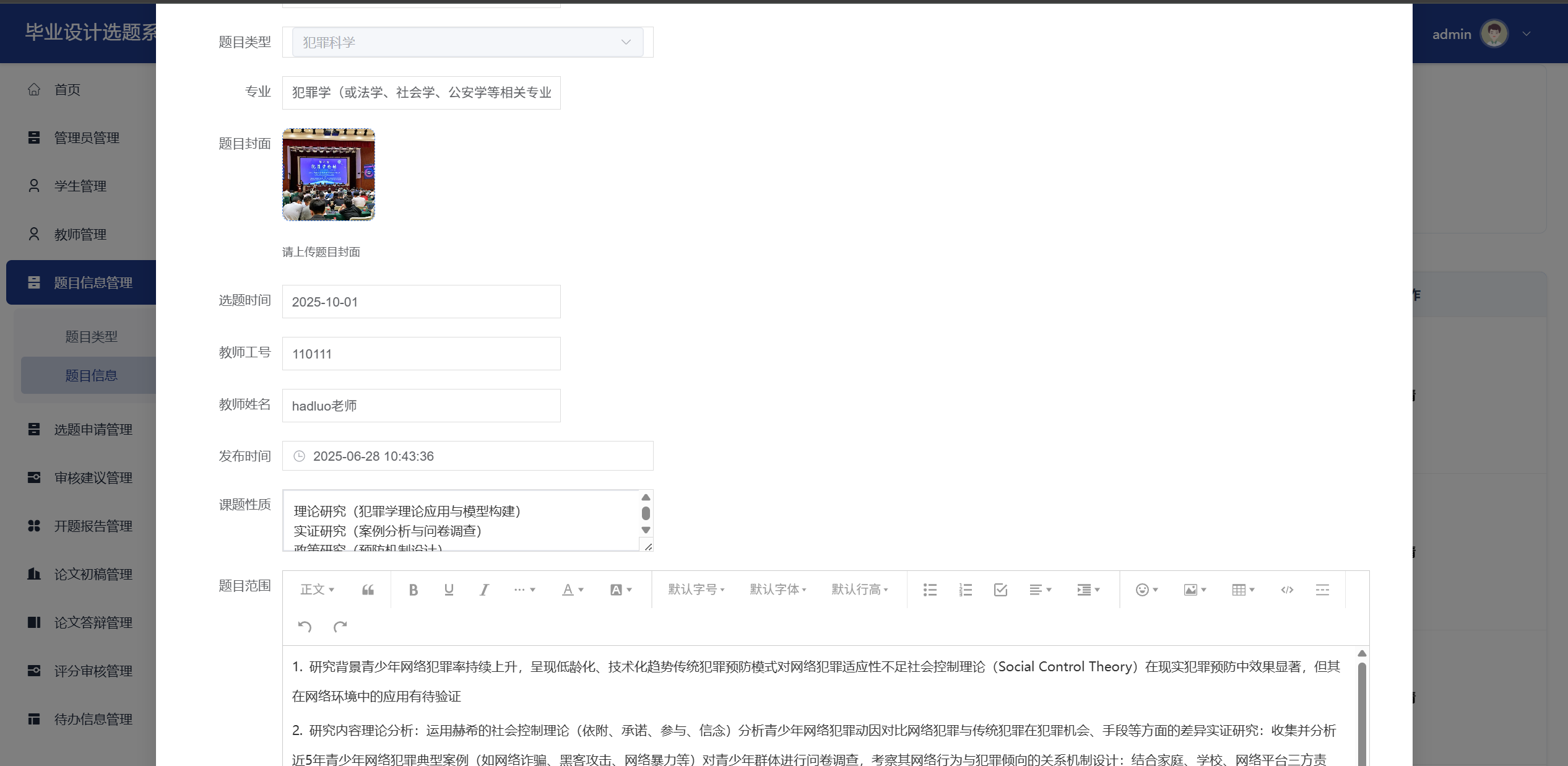Insert a blockquote in editor
This screenshot has width=1568, height=766.
coord(368,590)
